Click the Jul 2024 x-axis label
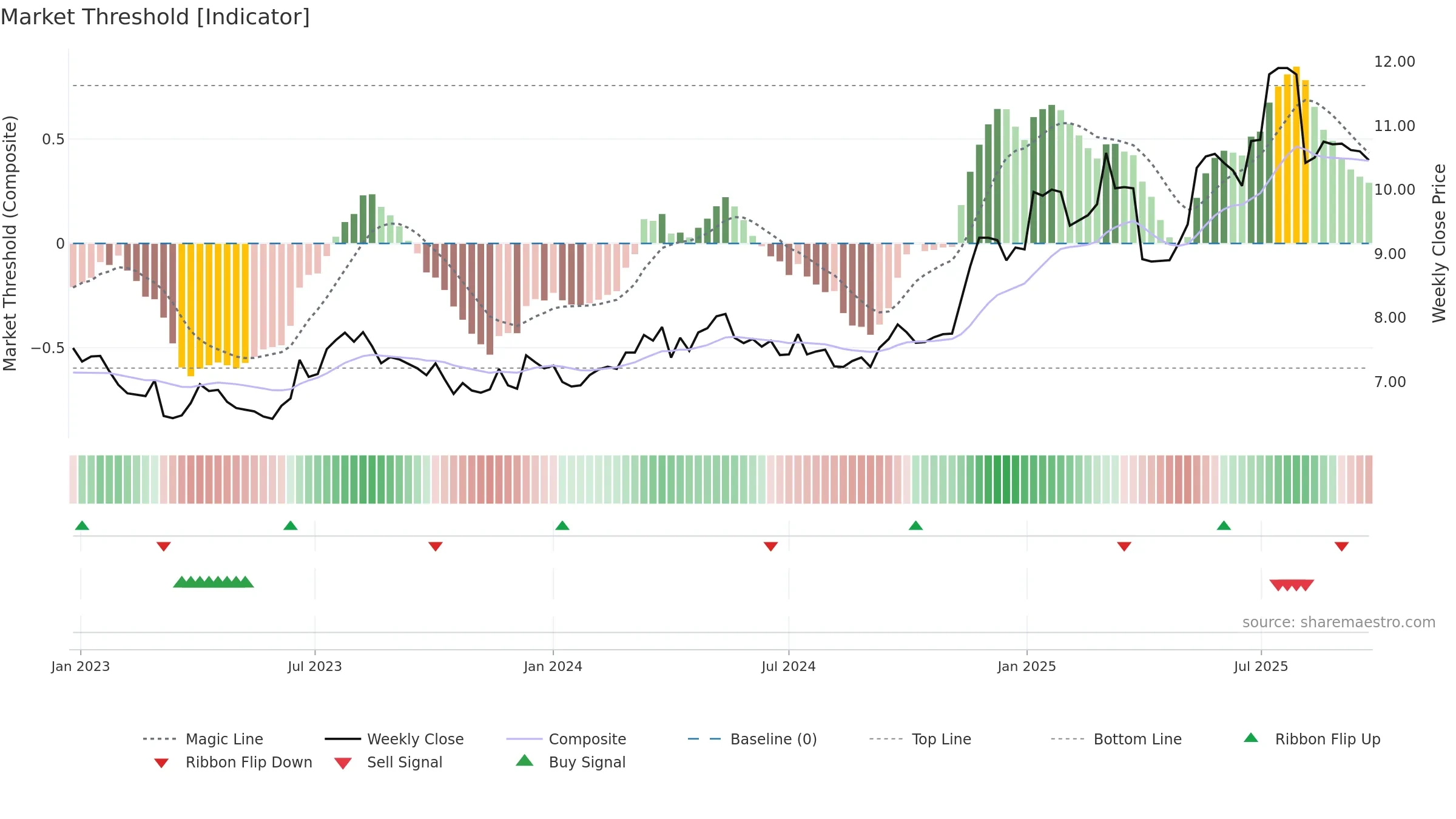 [x=789, y=667]
